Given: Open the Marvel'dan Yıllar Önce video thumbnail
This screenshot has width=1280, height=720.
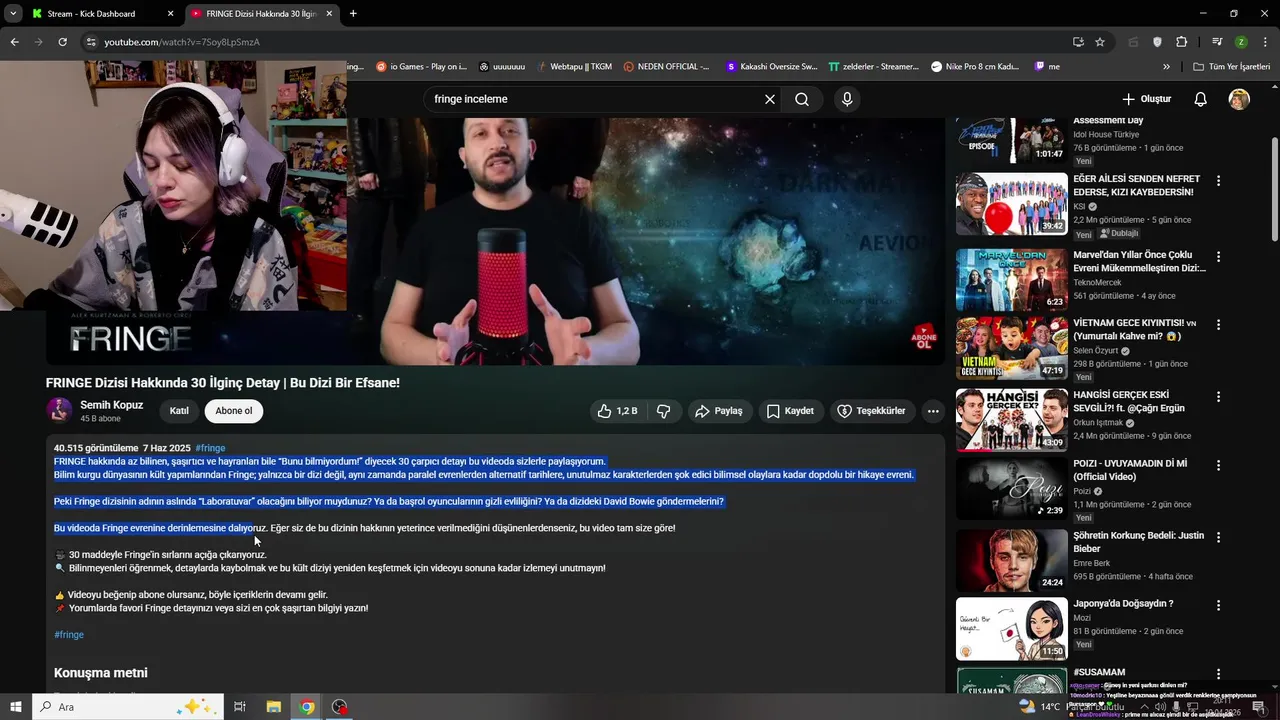Looking at the screenshot, I should click(1011, 280).
